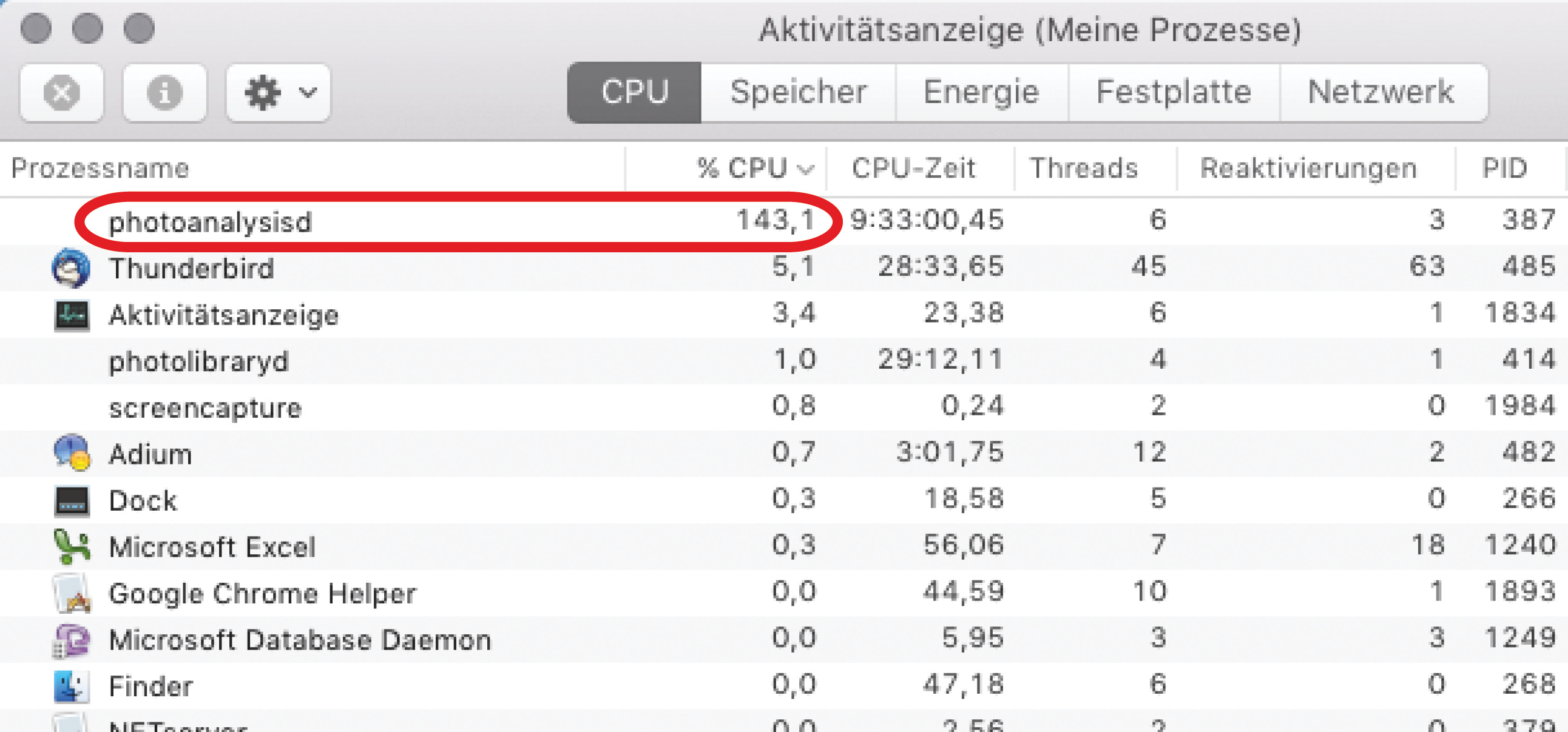Click the quit process stop icon
The height and width of the screenshot is (732, 1568).
tap(61, 93)
